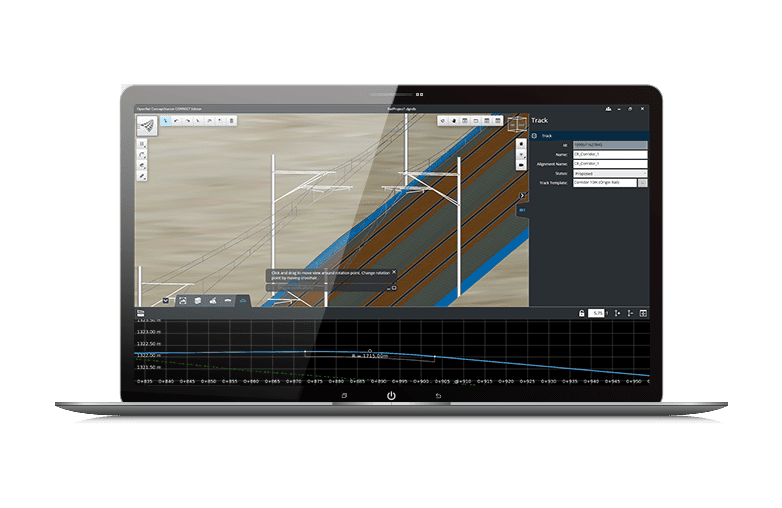Image resolution: width=782 pixels, height=508 pixels.
Task: Click the camera icon on right viewport edge
Action: 521,165
